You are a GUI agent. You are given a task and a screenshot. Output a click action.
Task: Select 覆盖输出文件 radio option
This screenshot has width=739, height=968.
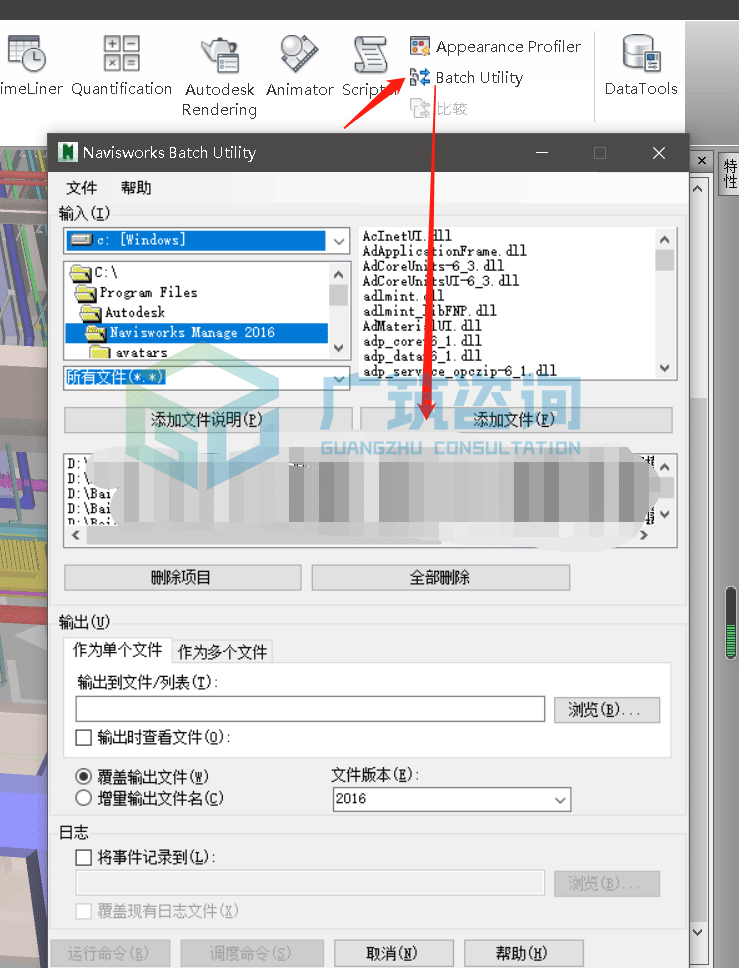pyautogui.click(x=83, y=776)
